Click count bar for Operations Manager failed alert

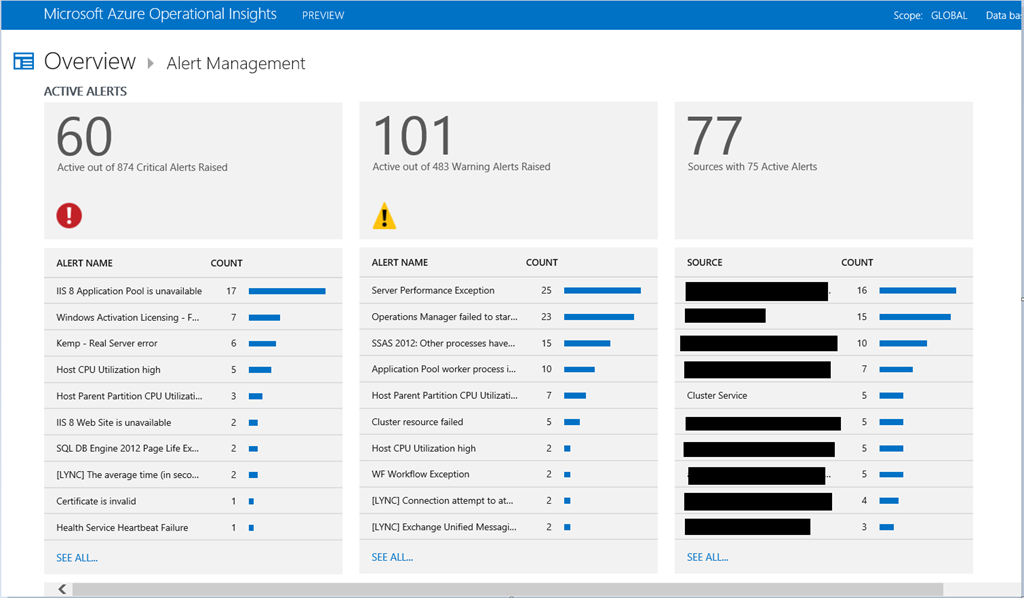(599, 317)
